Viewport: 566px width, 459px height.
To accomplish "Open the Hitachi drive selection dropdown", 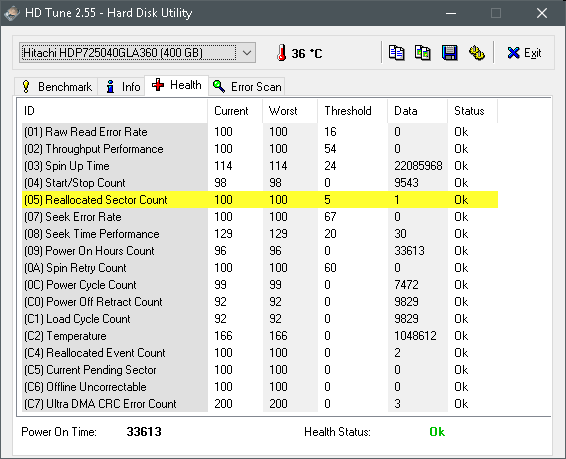I will tap(138, 53).
